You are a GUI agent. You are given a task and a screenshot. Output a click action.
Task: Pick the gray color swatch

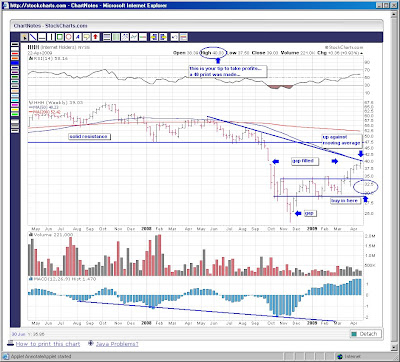point(15,86)
